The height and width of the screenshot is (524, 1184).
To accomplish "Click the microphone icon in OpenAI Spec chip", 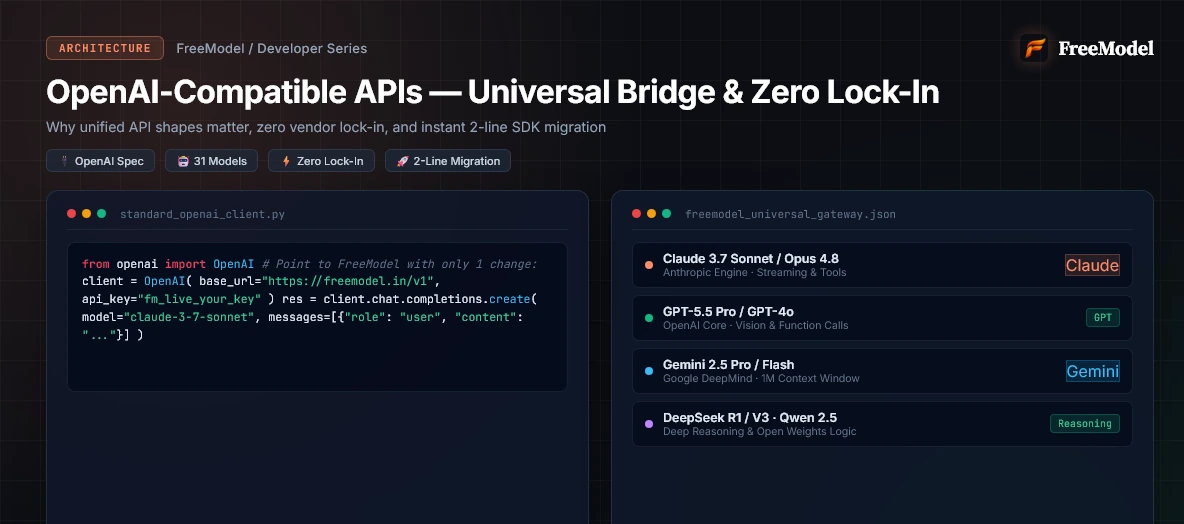I will tap(63, 161).
